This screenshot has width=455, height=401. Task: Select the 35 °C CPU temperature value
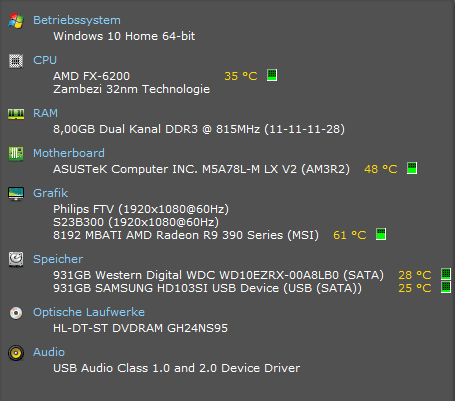(x=241, y=76)
